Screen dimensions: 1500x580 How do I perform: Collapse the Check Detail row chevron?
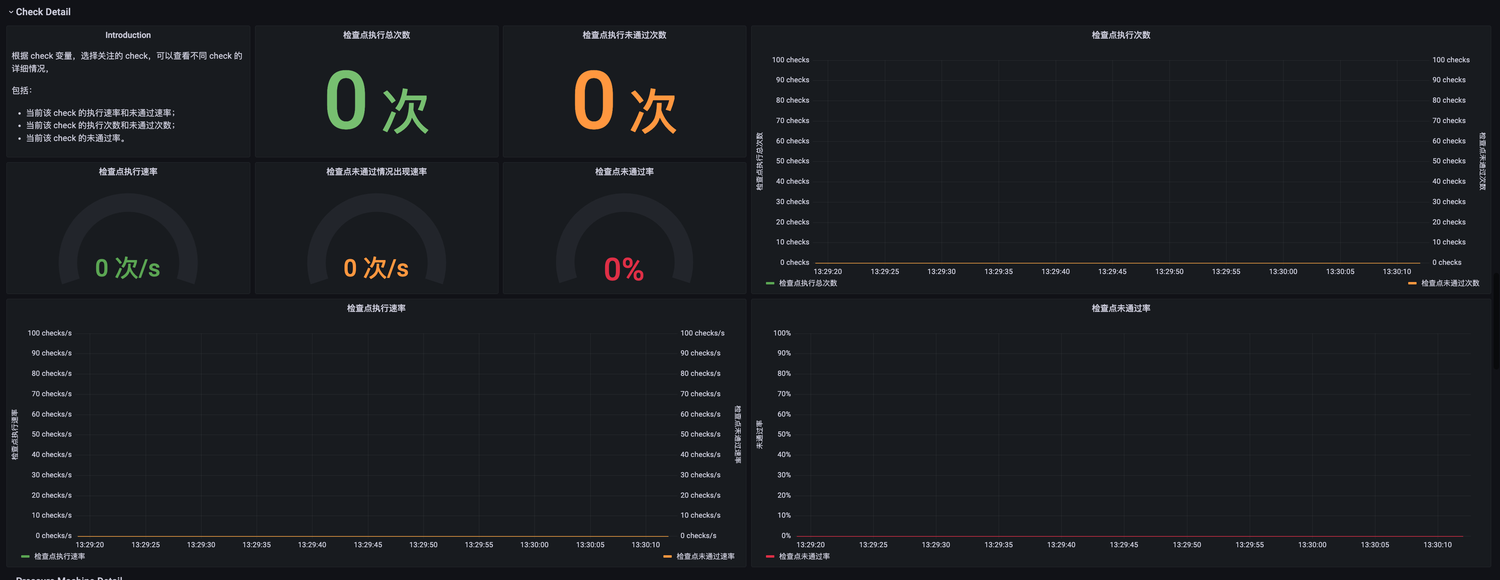coord(10,12)
